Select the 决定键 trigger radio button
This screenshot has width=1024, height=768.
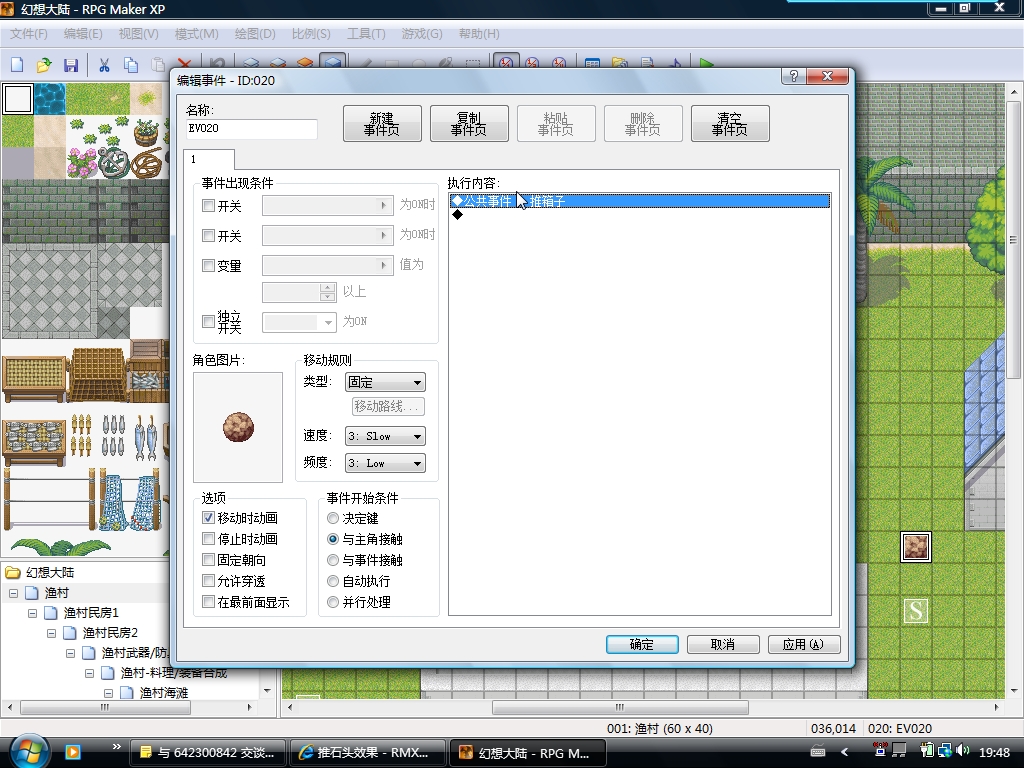(333, 519)
